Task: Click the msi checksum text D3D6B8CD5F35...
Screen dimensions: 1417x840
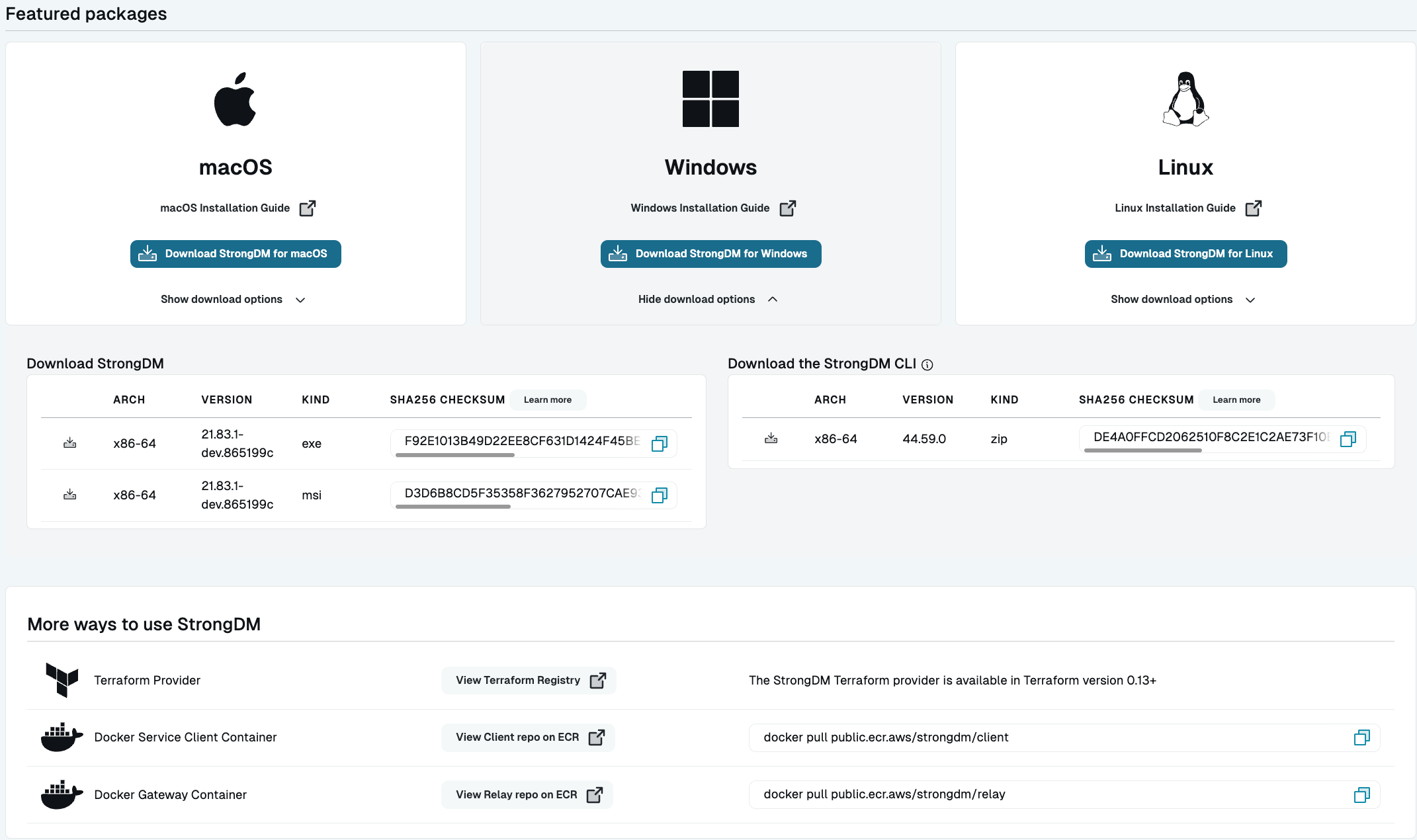Action: 522,493
